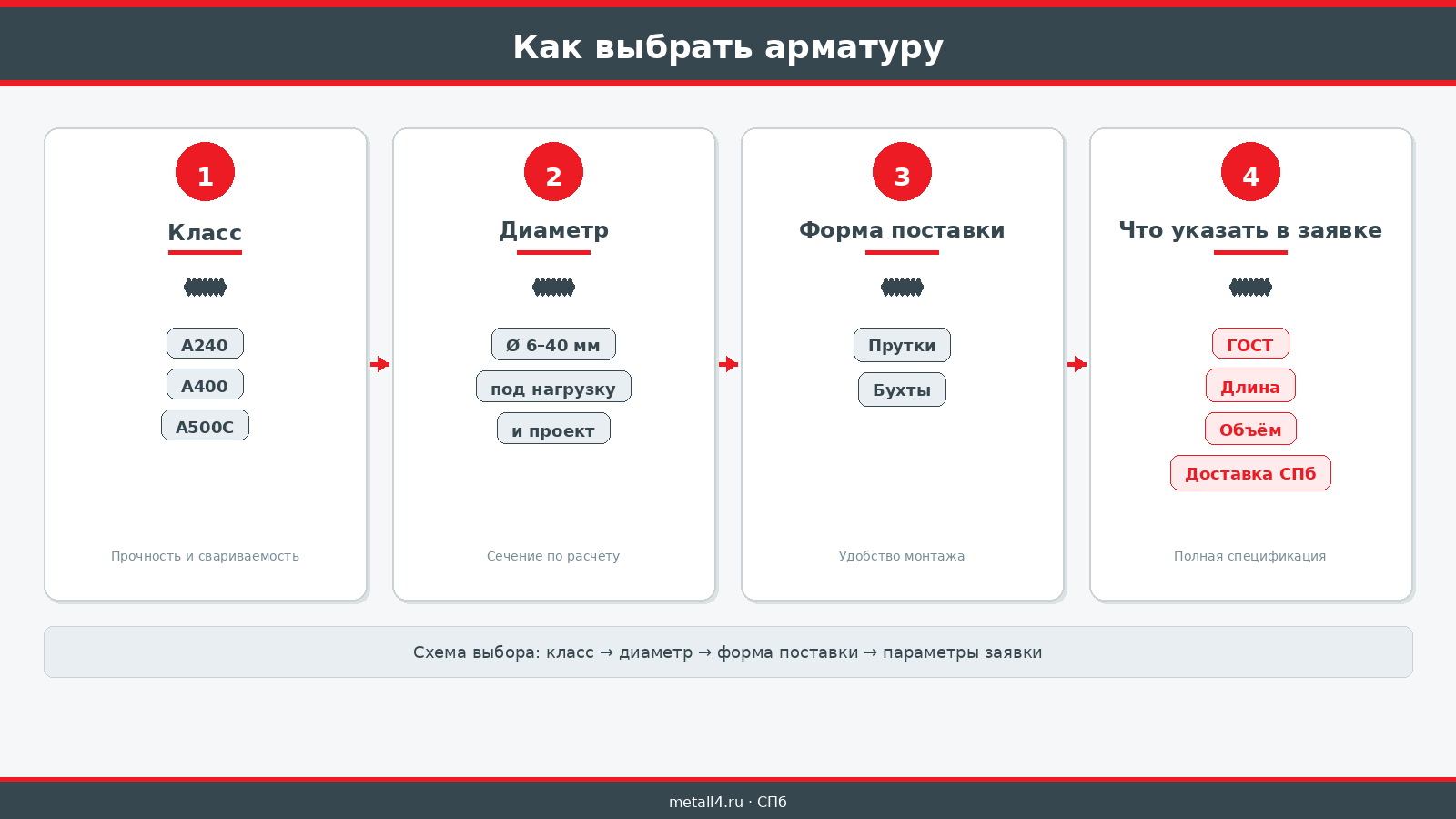1456x819 pixels.
Task: Click the rebar icon under Класс
Action: (x=205, y=288)
